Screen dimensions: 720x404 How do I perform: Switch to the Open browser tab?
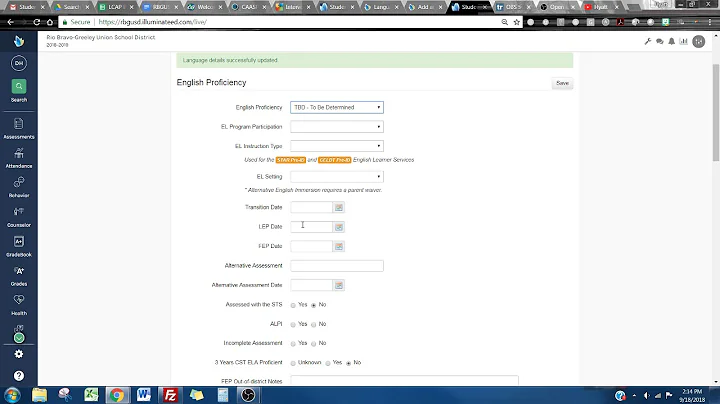click(557, 7)
